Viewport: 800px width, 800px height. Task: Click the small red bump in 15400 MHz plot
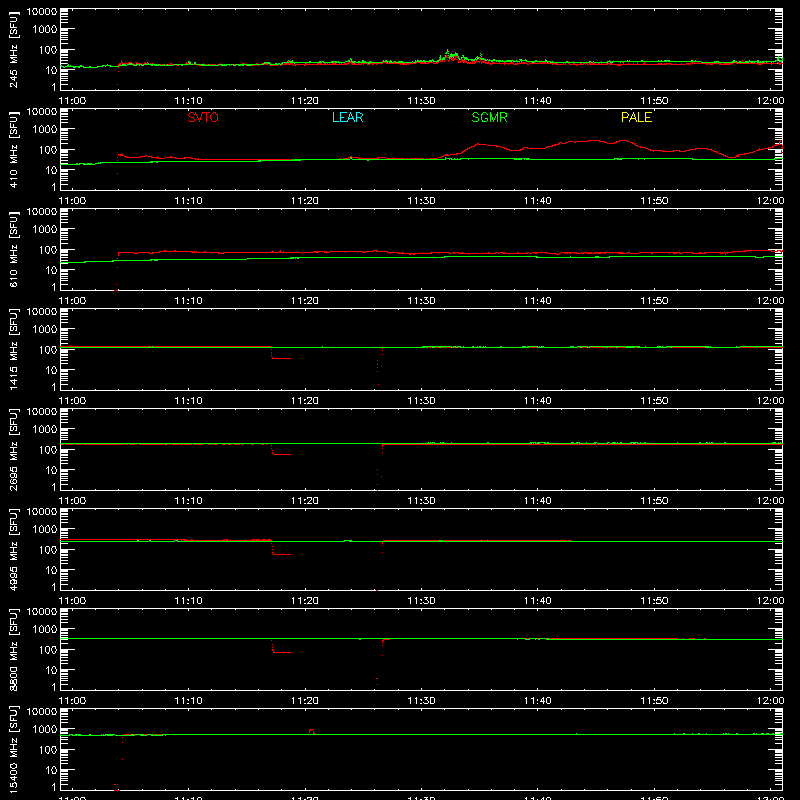pos(312,732)
